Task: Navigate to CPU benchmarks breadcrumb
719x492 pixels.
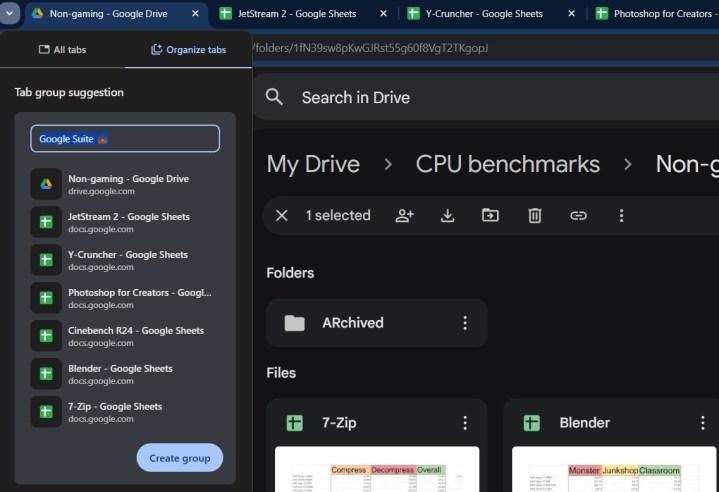Action: coord(507,164)
